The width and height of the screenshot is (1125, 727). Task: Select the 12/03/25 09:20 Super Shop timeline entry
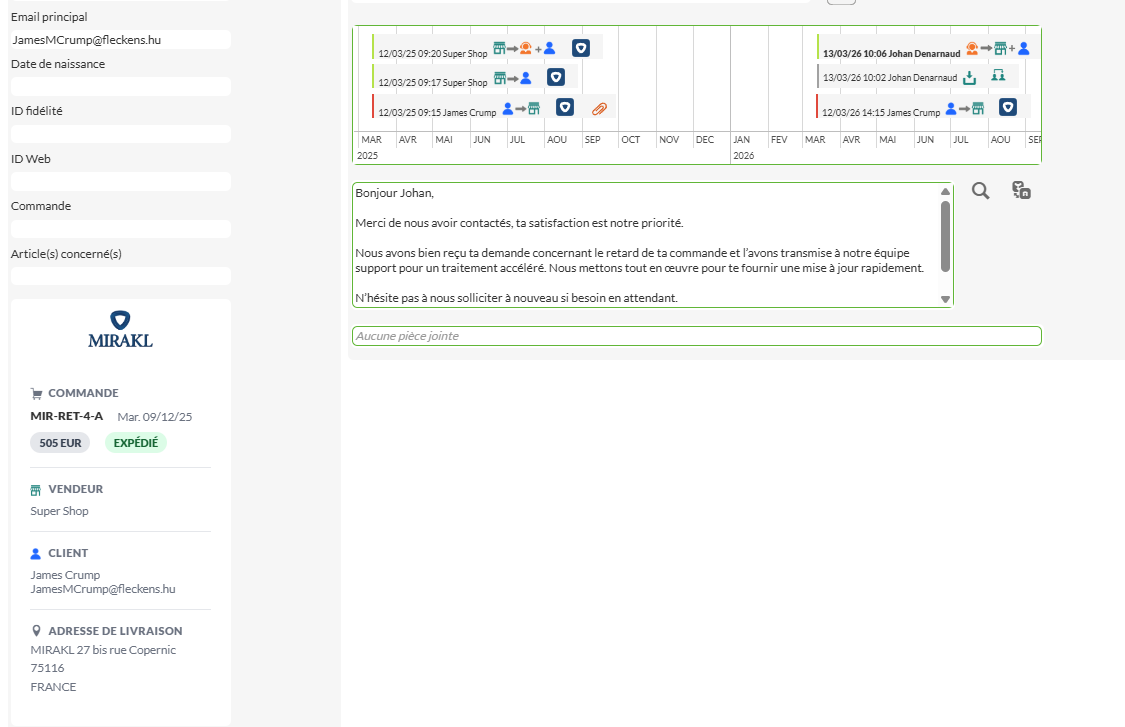tap(432, 54)
